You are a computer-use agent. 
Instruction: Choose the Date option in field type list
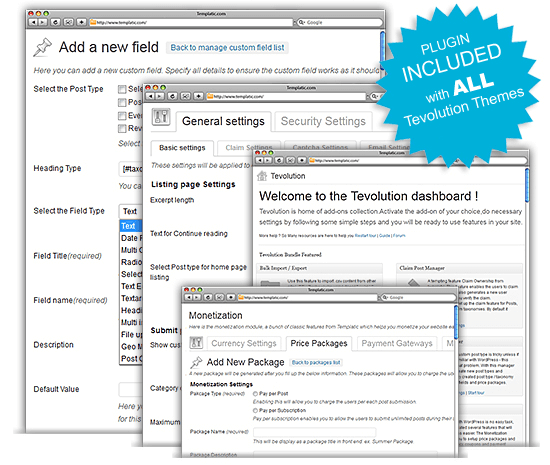pyautogui.click(x=131, y=238)
